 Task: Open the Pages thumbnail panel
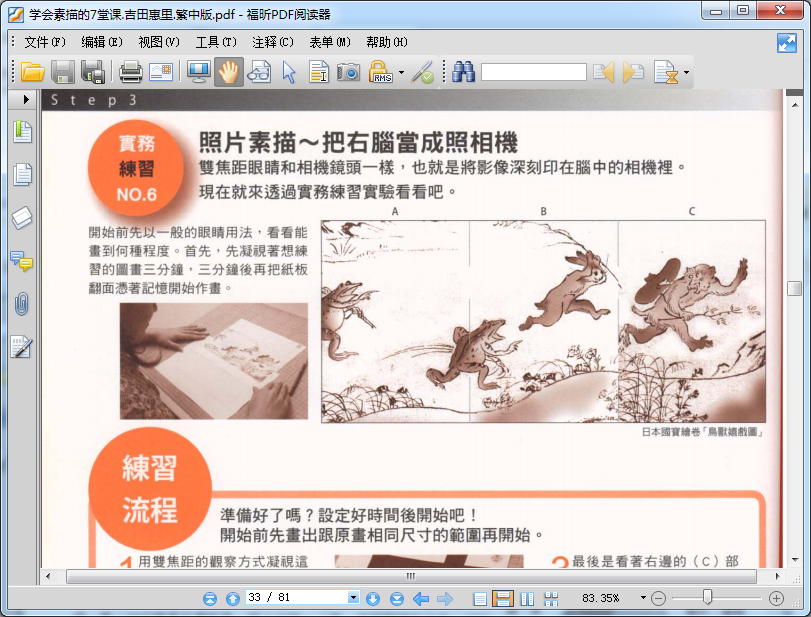[22, 174]
